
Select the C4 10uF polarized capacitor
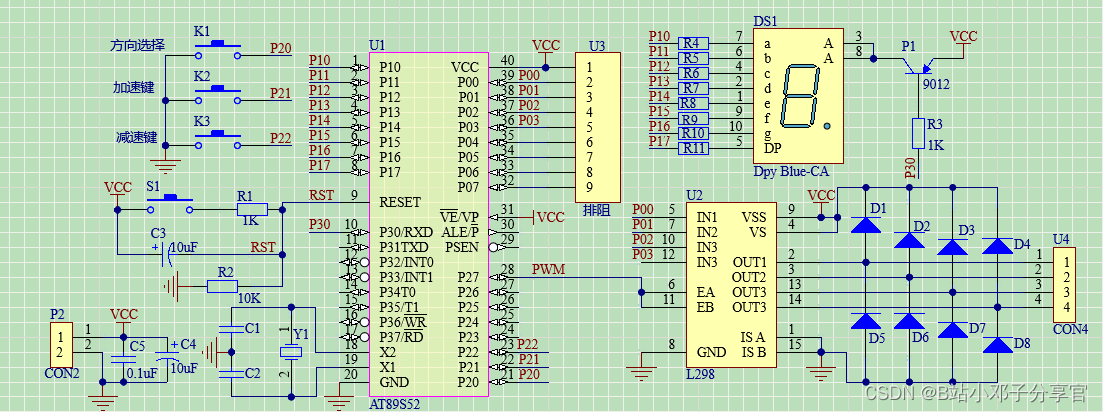pyautogui.click(x=167, y=356)
